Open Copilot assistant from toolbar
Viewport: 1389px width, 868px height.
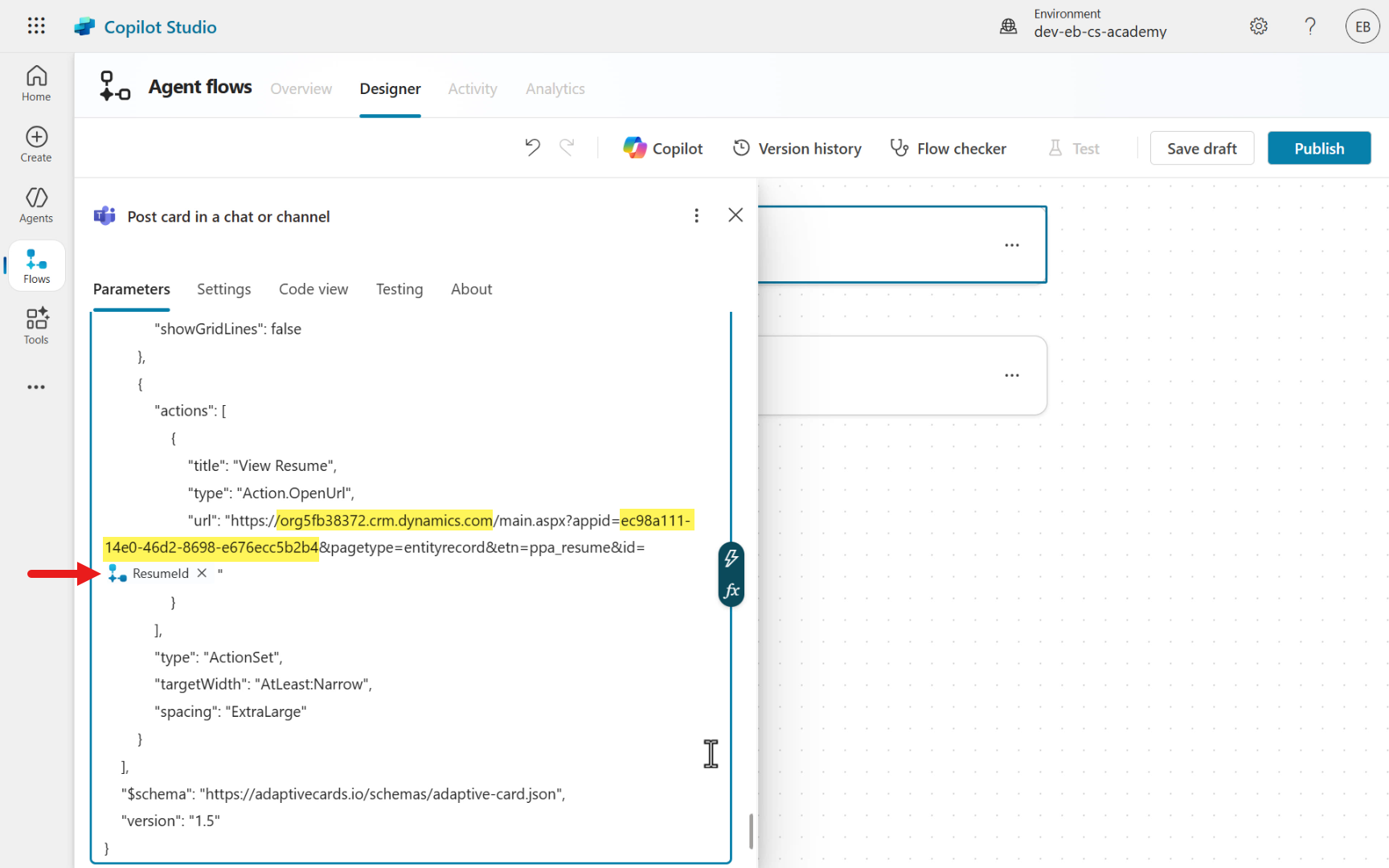pyautogui.click(x=663, y=148)
